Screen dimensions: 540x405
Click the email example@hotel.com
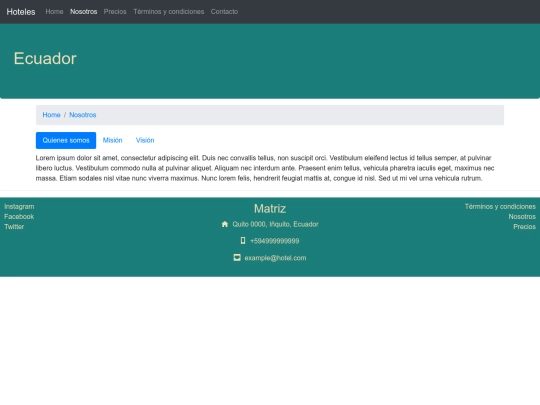[275, 258]
